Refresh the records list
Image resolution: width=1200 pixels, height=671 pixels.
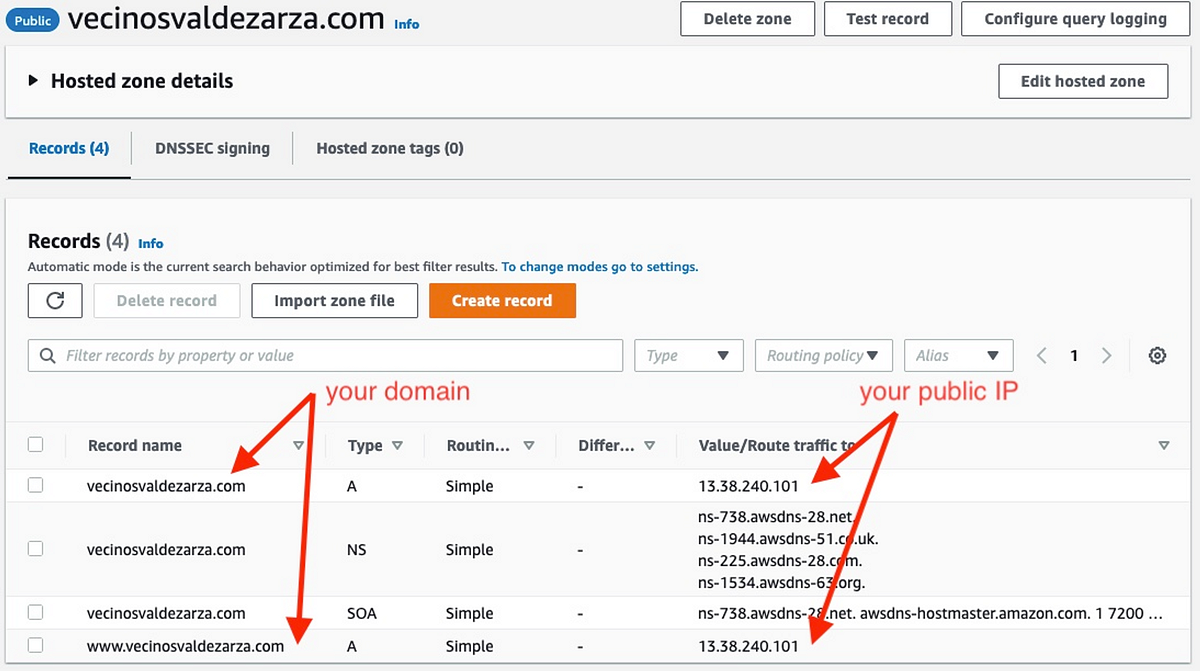click(55, 300)
